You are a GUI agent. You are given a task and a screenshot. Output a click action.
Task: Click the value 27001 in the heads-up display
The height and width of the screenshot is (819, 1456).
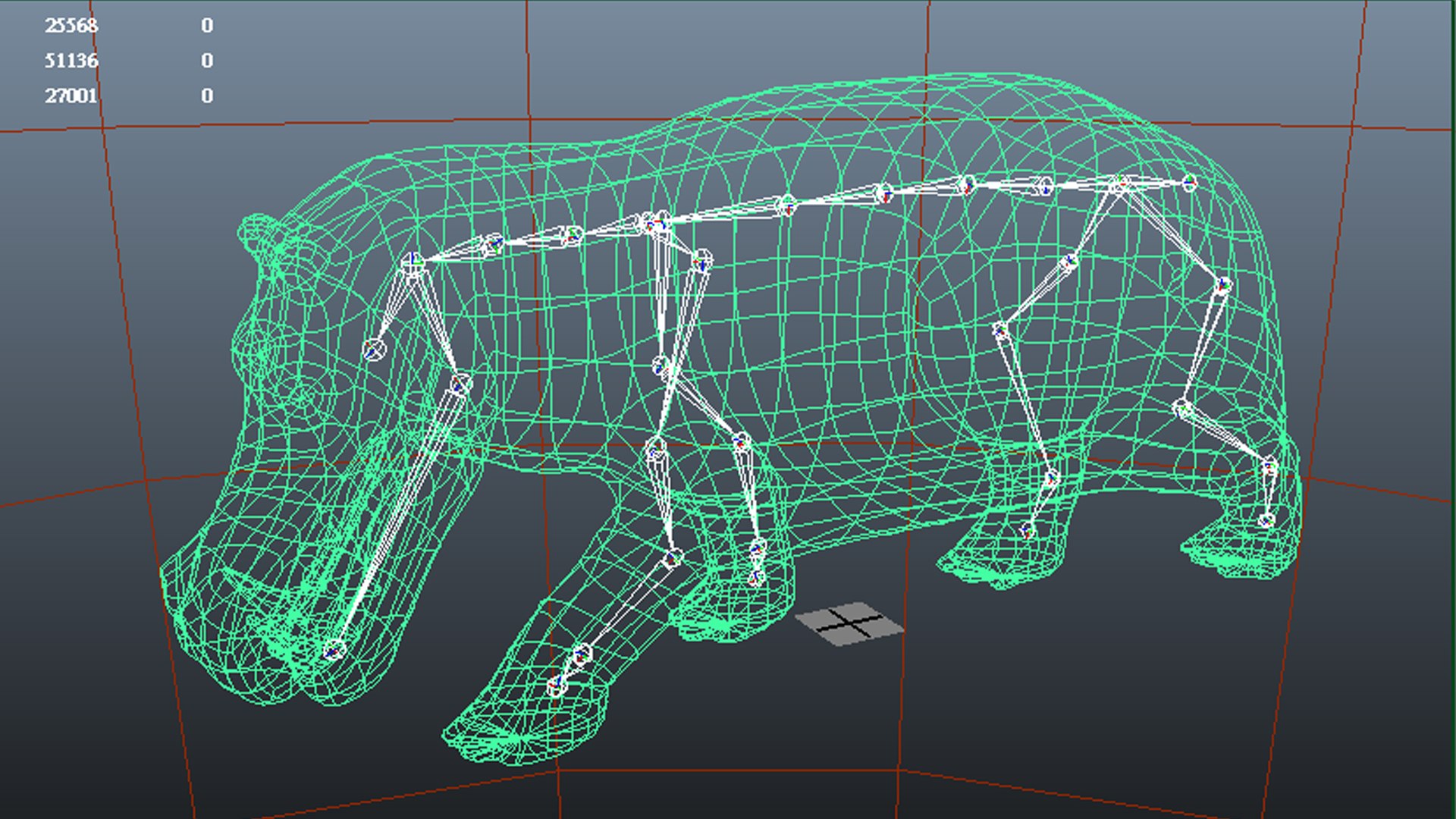click(71, 96)
